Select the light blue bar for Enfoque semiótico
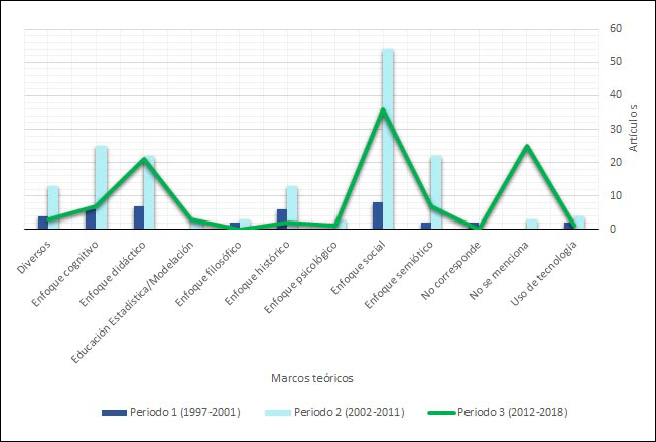Viewport: 656px width, 442px height. pos(436,193)
